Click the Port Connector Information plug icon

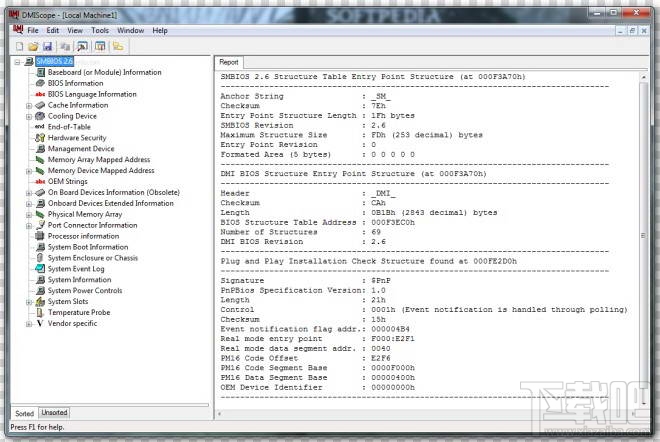40,225
